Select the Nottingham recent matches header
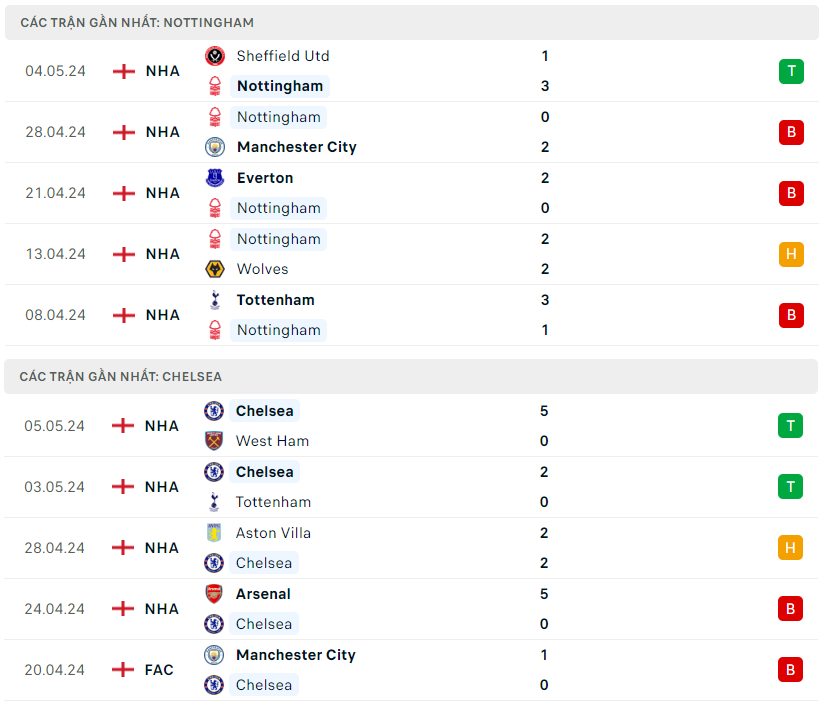The image size is (824, 715). click(x=137, y=22)
